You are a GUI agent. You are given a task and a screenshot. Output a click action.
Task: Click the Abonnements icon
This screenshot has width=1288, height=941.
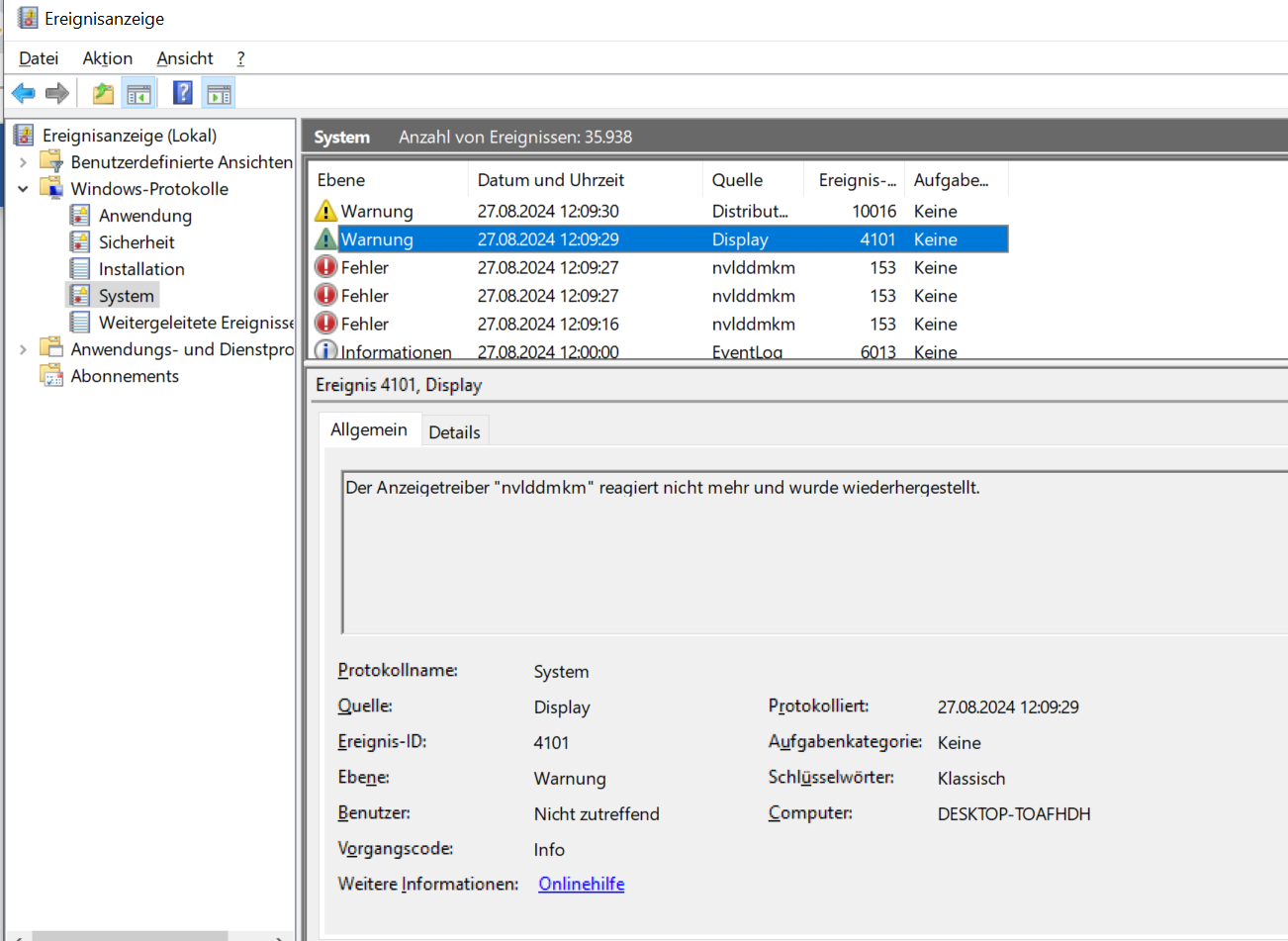[x=51, y=375]
